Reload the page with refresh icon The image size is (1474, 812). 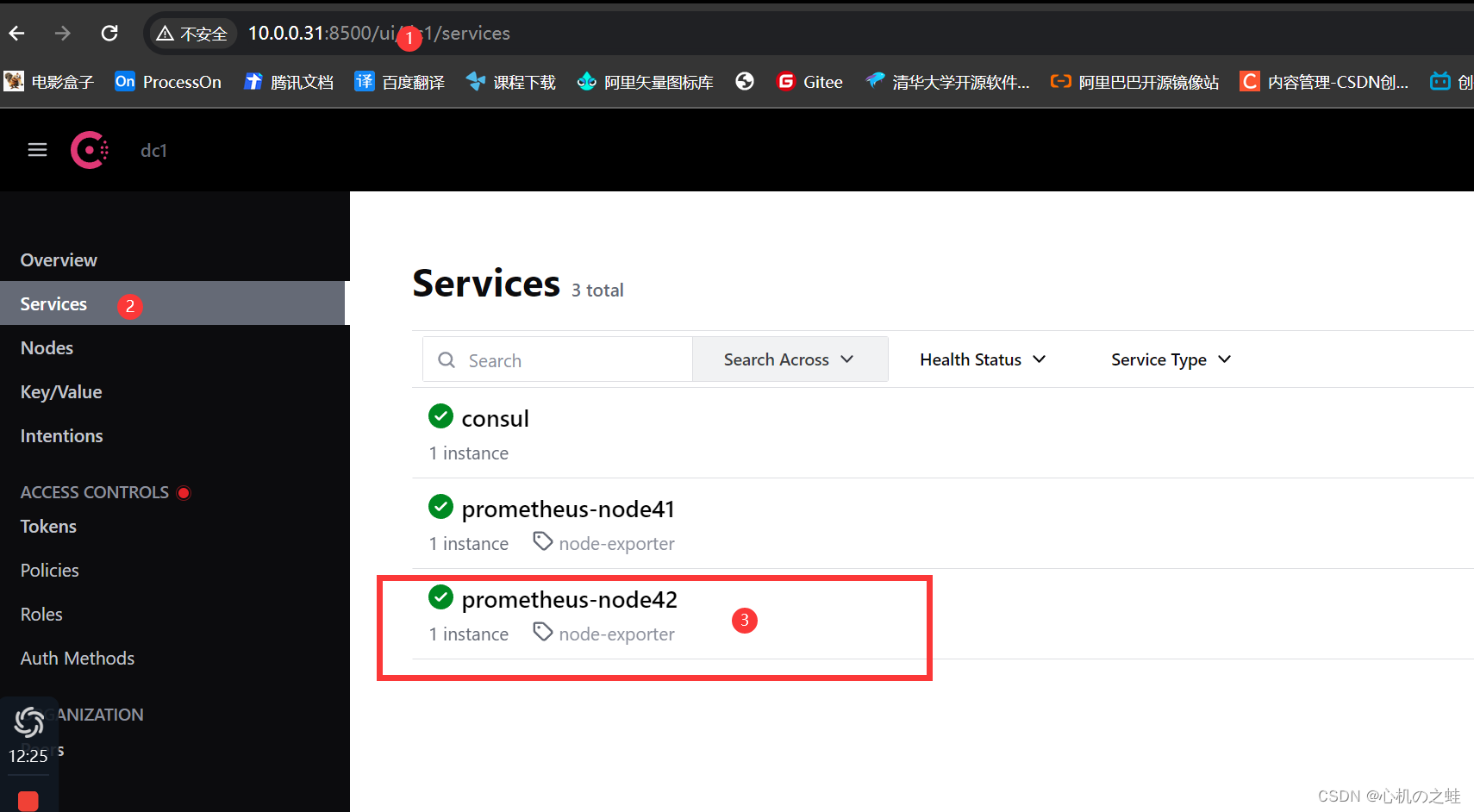(x=109, y=34)
